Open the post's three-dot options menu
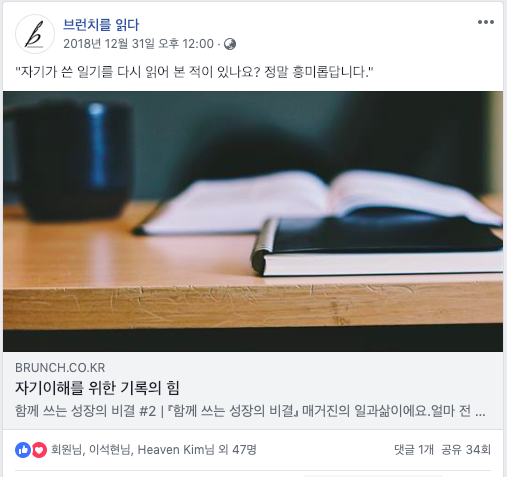 pos(485,22)
